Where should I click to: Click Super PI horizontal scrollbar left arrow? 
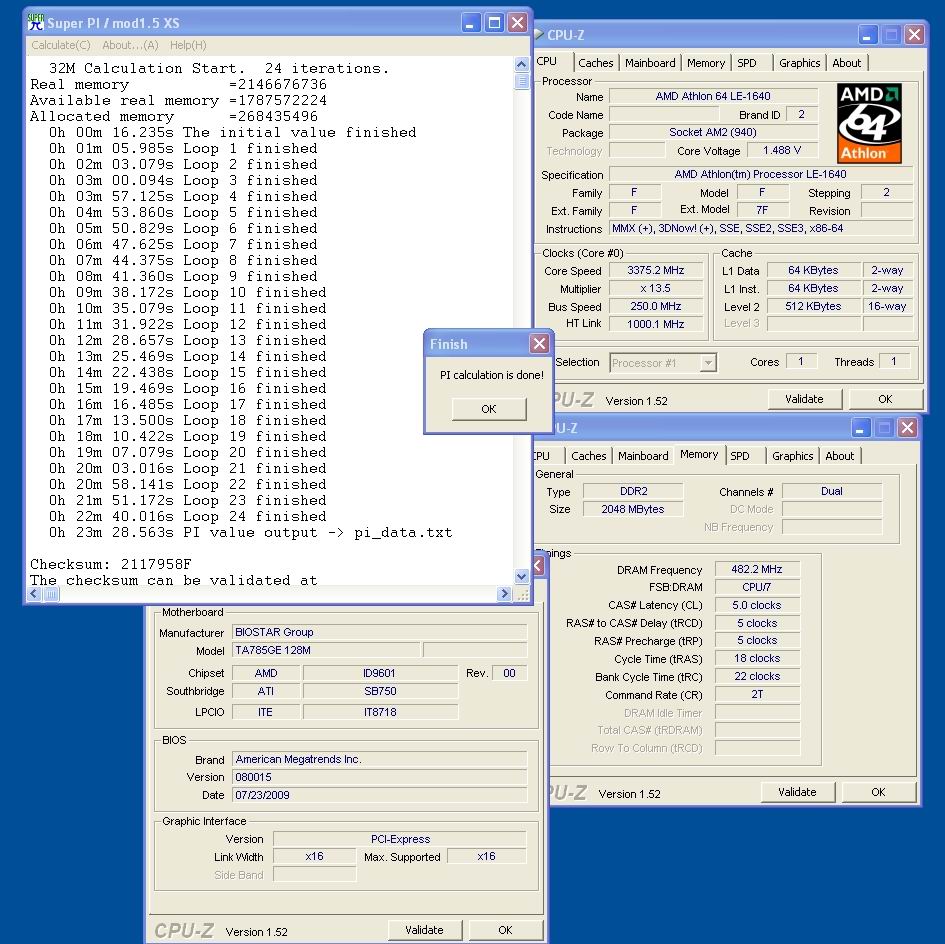coord(34,594)
